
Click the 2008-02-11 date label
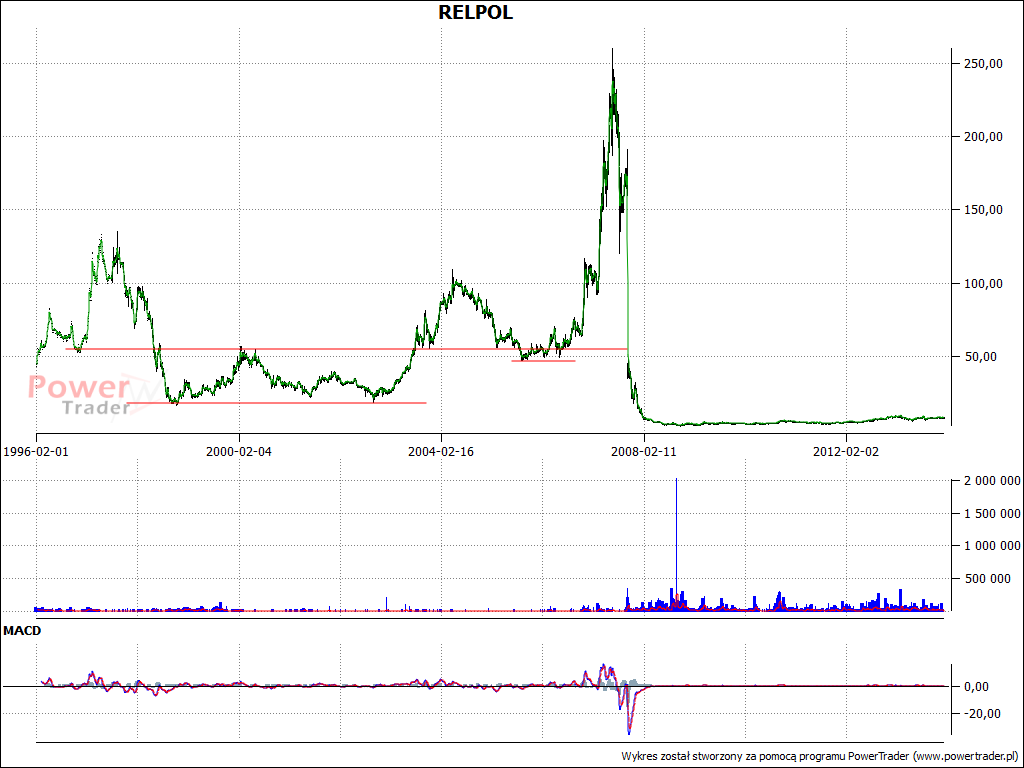(644, 451)
